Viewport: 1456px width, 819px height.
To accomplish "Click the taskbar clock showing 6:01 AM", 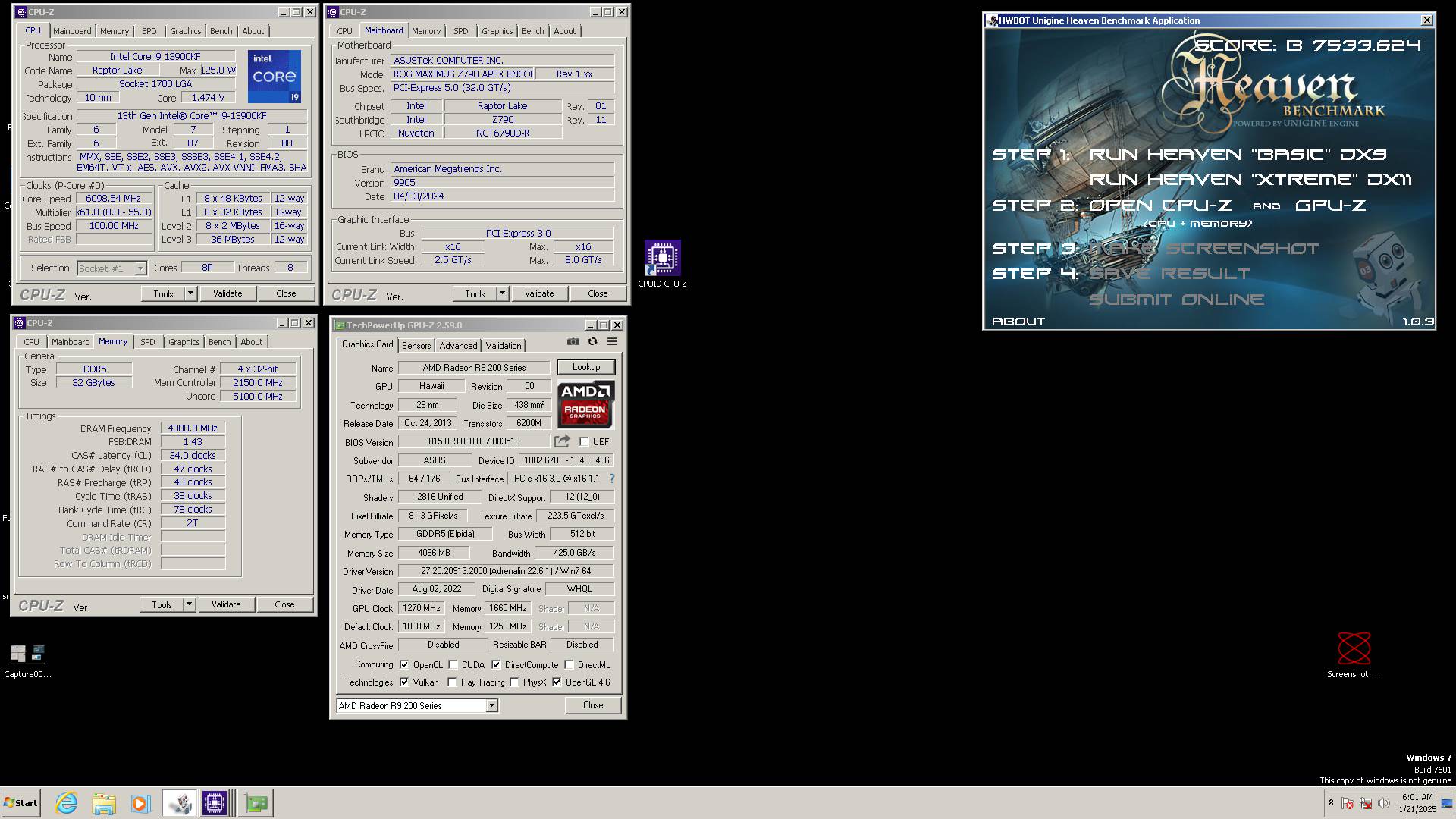I will click(x=1417, y=803).
